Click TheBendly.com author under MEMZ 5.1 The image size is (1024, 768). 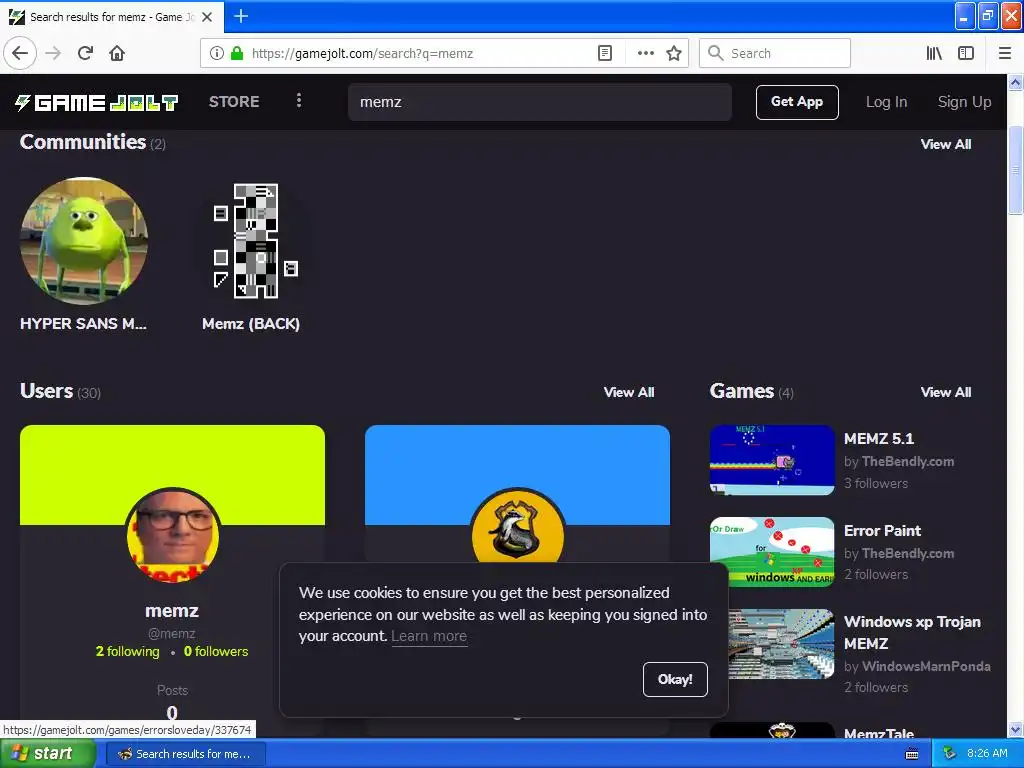[908, 462]
